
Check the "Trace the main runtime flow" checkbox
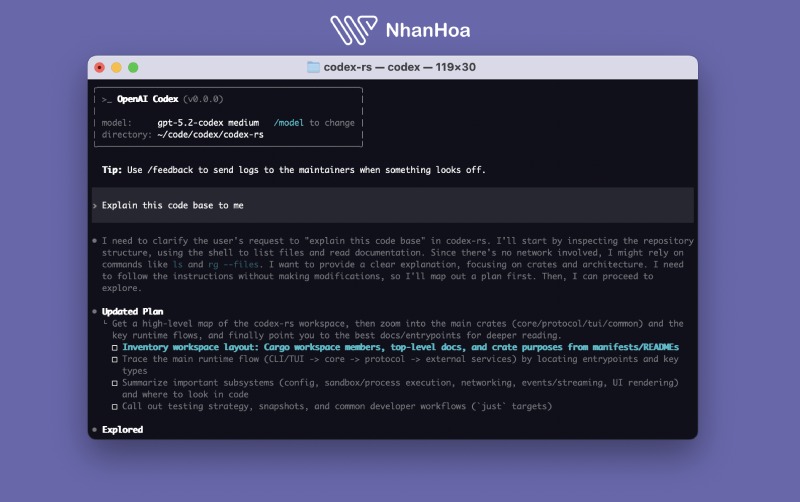tap(115, 360)
